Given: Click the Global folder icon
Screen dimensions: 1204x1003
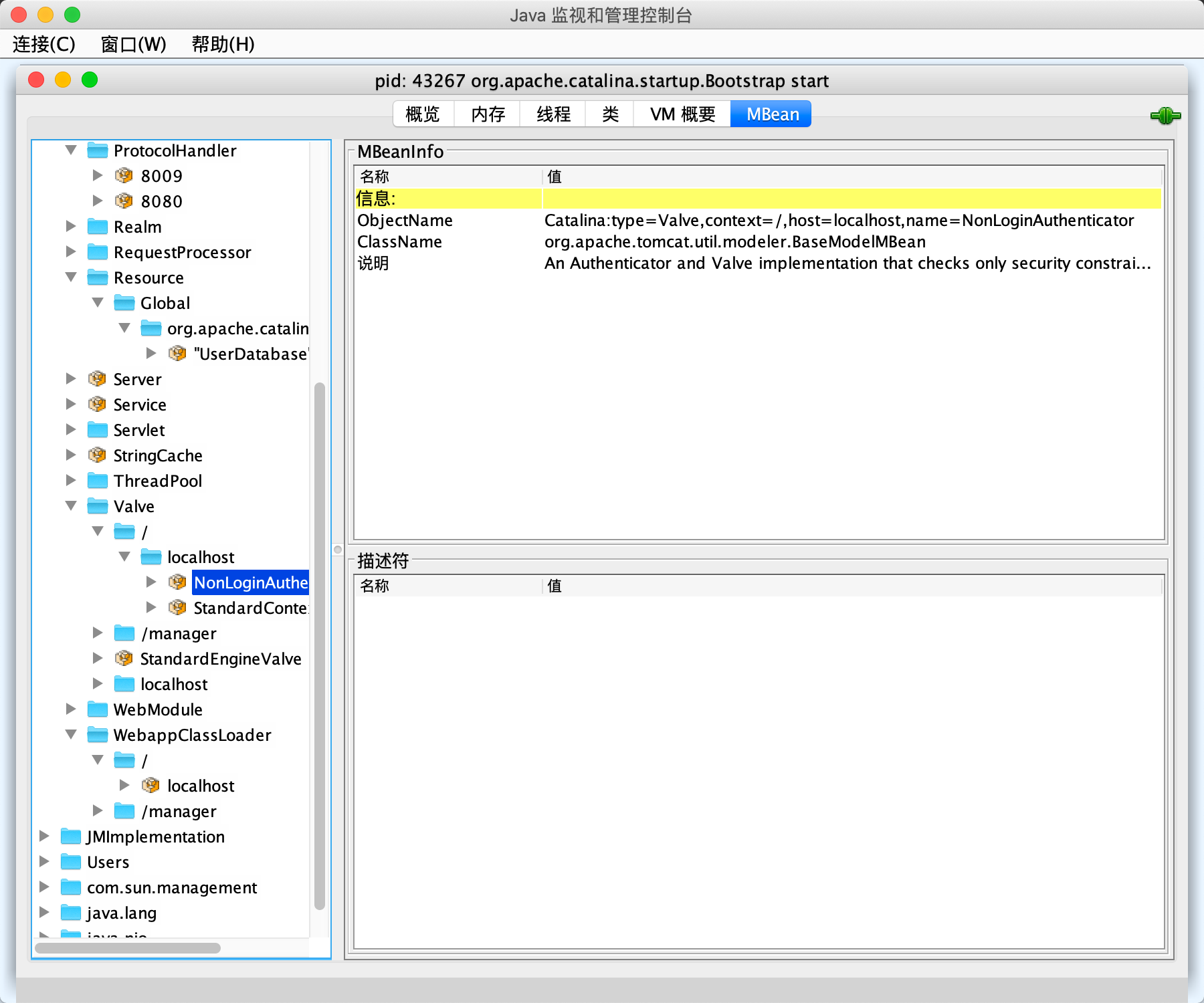Looking at the screenshot, I should click(124, 303).
